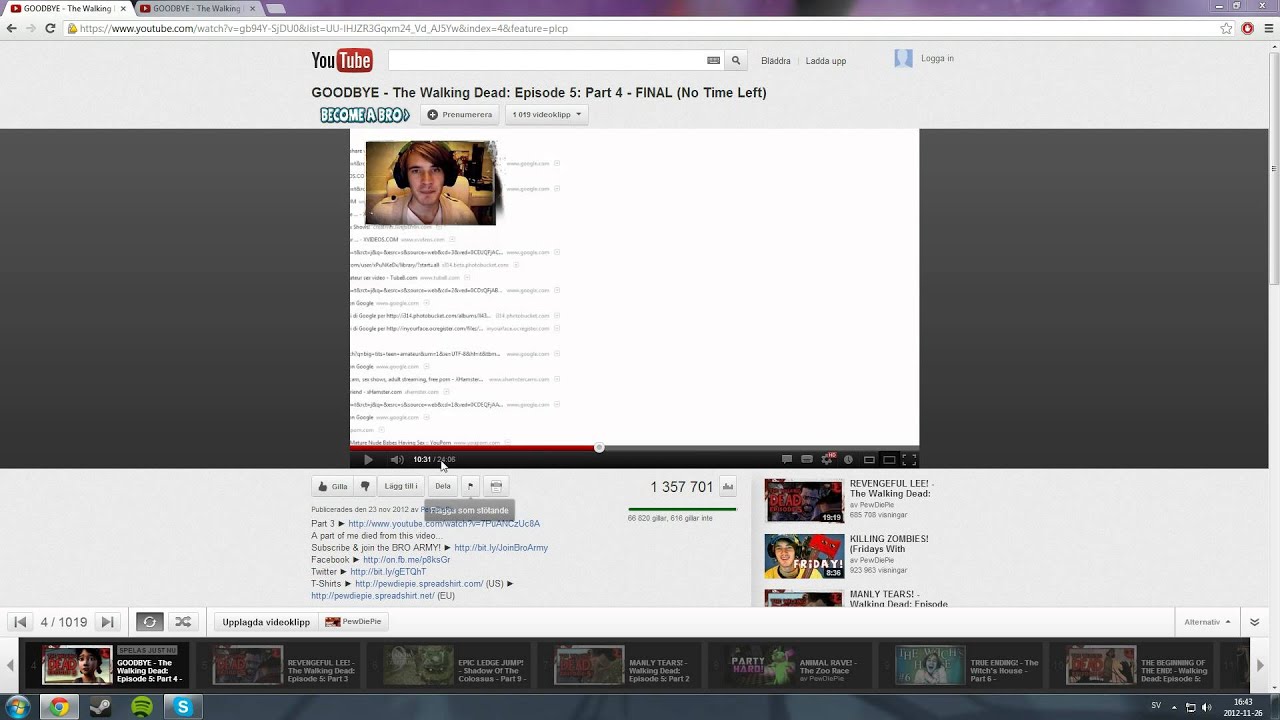Show video statistics chart icon
The width and height of the screenshot is (1280, 720).
[728, 487]
